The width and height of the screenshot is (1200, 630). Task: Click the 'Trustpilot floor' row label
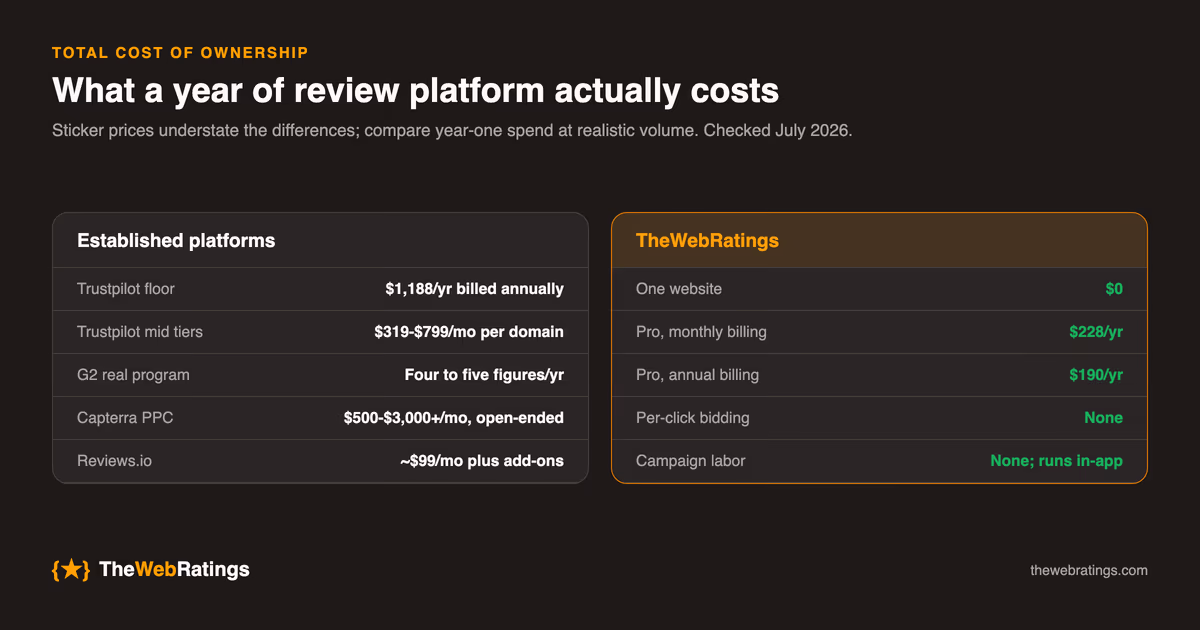pos(126,289)
